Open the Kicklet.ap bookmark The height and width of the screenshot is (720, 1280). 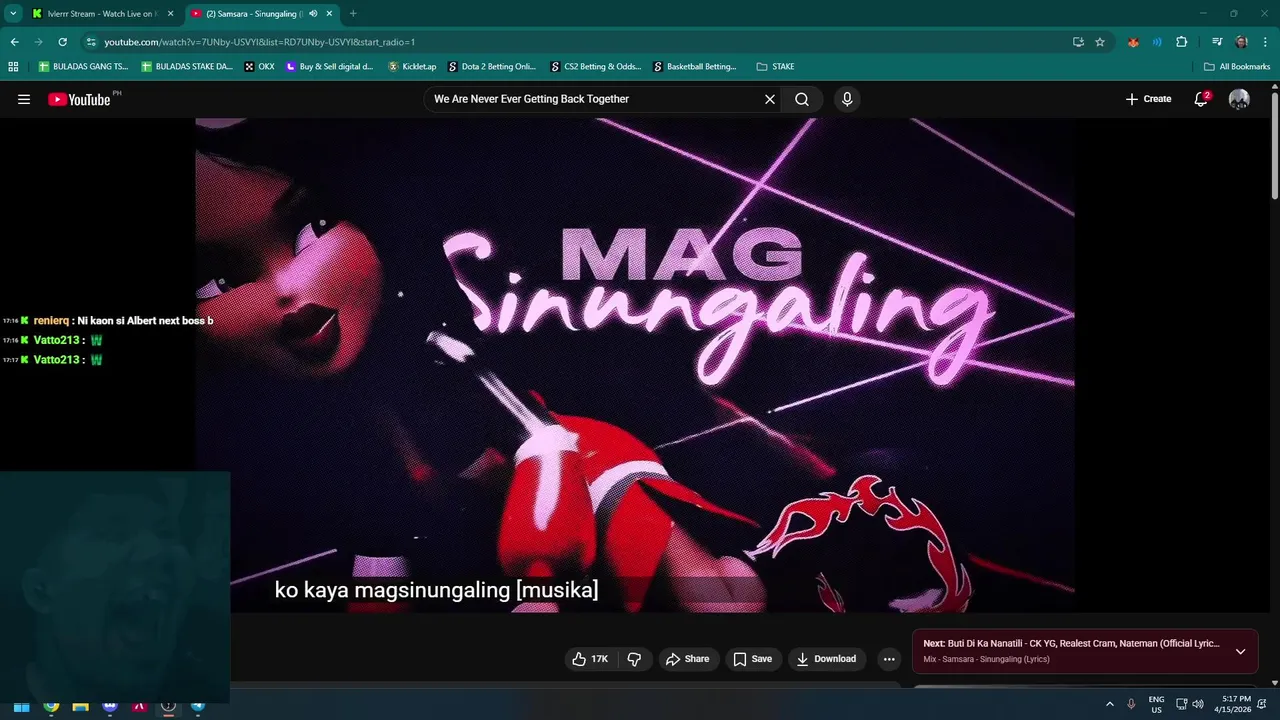pyautogui.click(x=413, y=67)
